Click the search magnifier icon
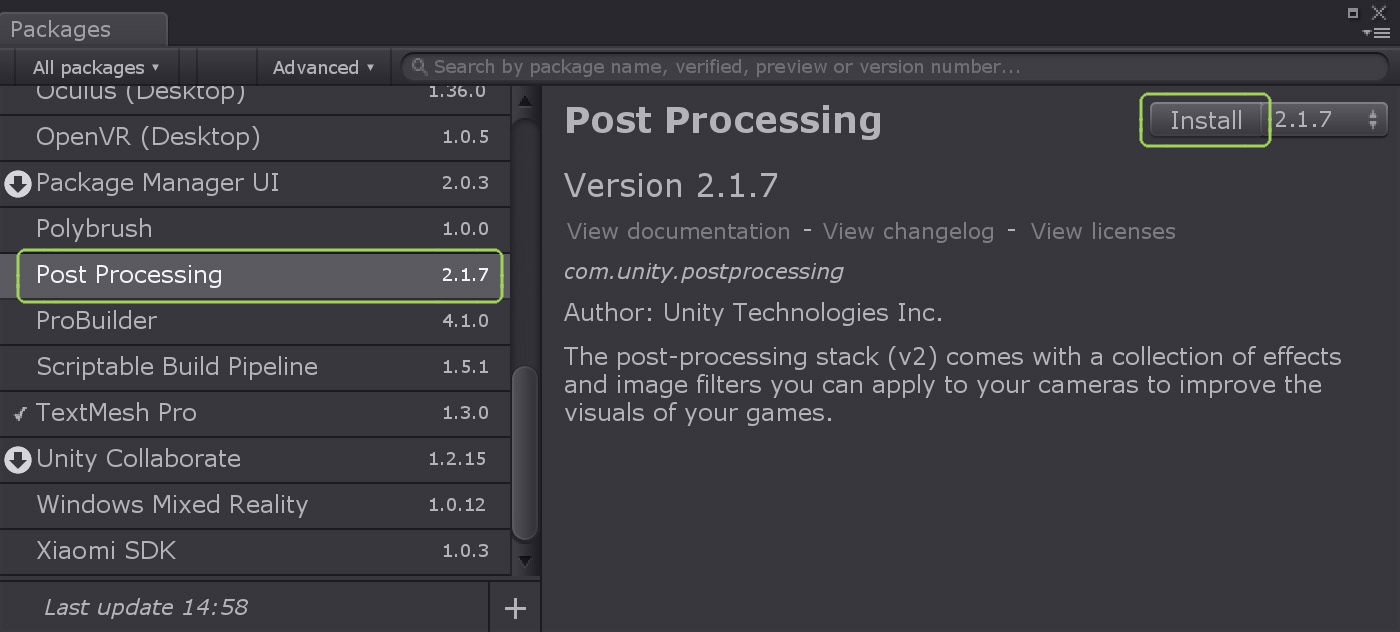Image resolution: width=1400 pixels, height=632 pixels. (420, 67)
